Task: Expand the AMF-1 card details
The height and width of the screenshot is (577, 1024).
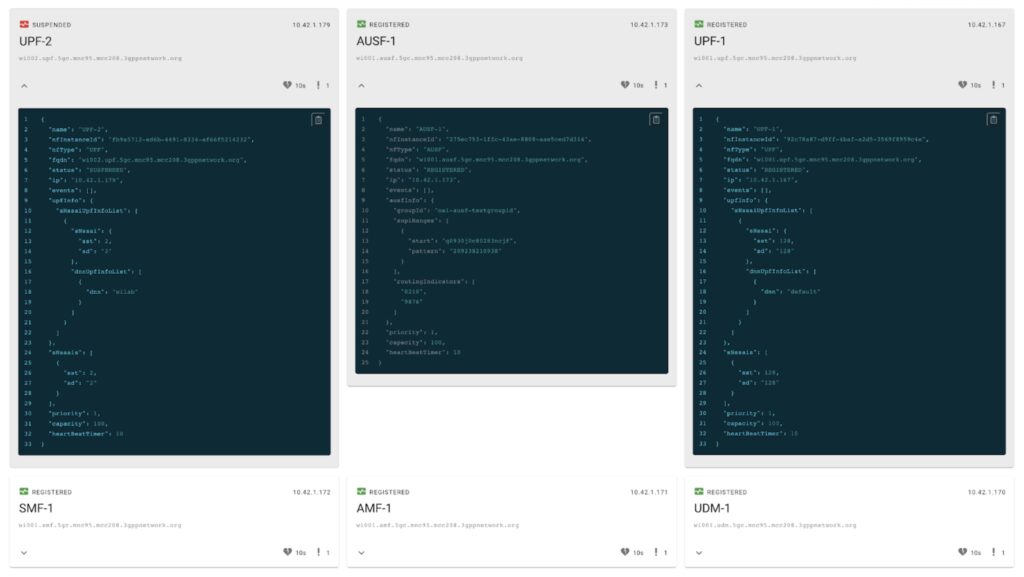Action: pyautogui.click(x=361, y=553)
